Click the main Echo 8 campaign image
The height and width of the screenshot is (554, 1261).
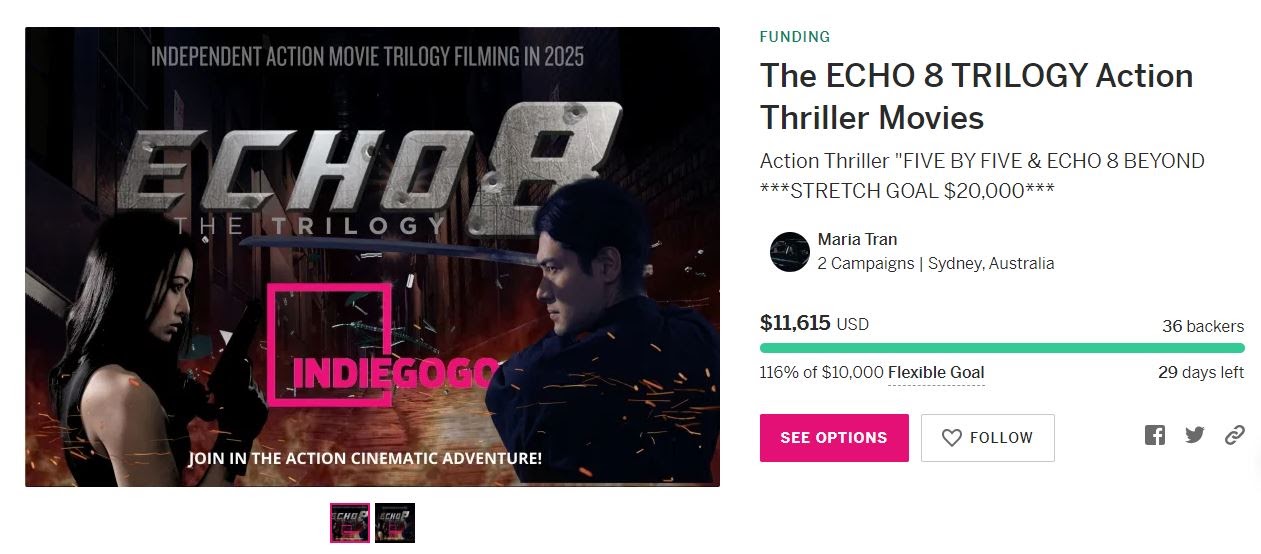click(x=372, y=257)
